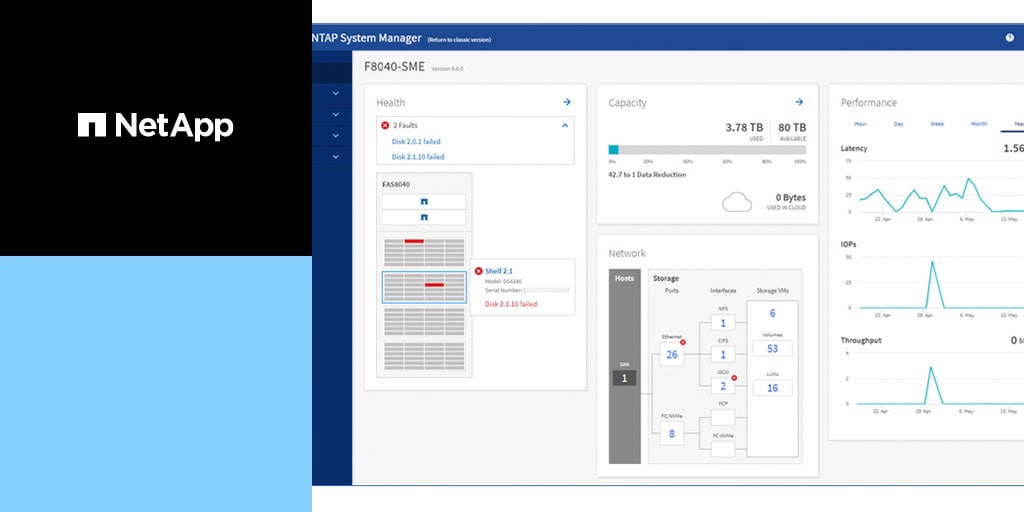Expand the first sidebar menu chevron
The width and height of the screenshot is (1024, 512).
[335, 94]
